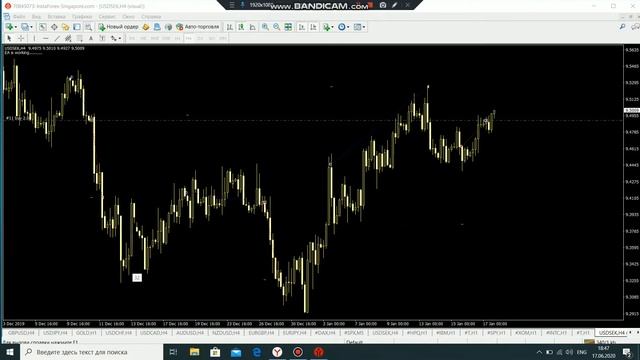
Task: Select the Fibonacci Retracement tool
Action: point(80,38)
